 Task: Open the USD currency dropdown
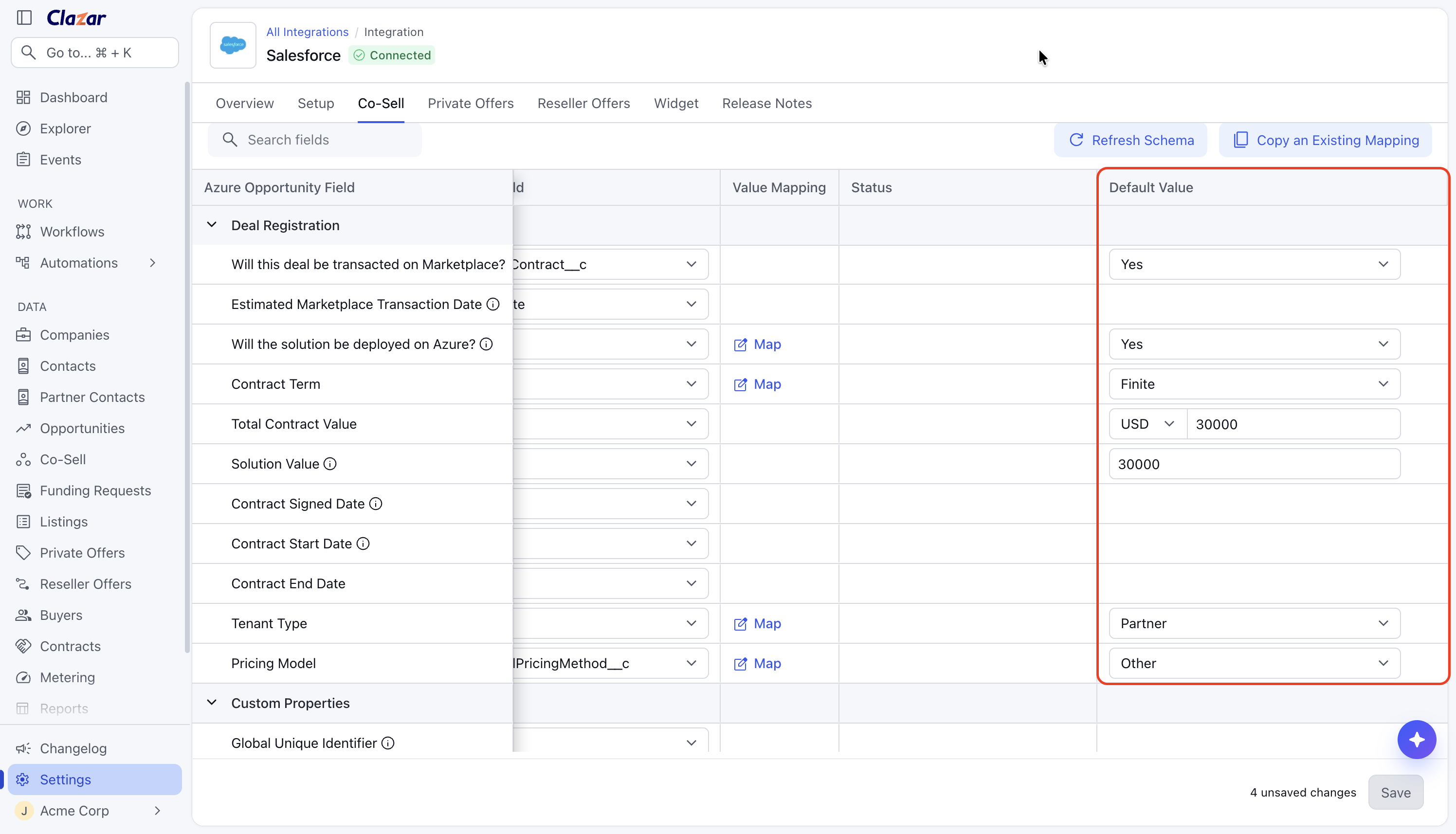(1148, 424)
